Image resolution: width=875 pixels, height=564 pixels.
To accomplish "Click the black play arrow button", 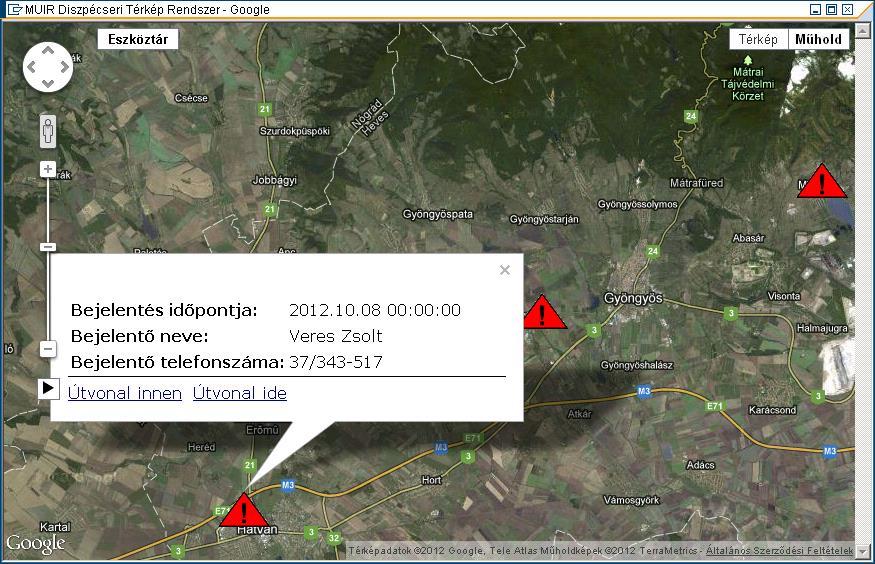I will tap(49, 388).
